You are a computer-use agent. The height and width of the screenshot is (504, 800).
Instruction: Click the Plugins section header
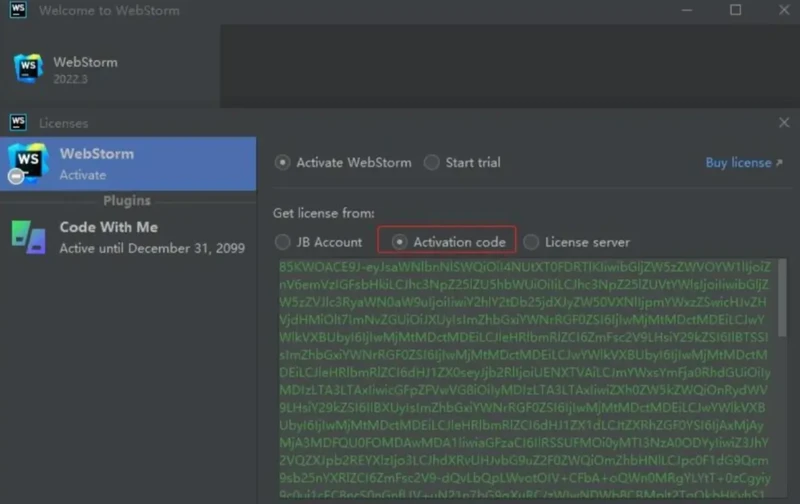[x=127, y=200]
